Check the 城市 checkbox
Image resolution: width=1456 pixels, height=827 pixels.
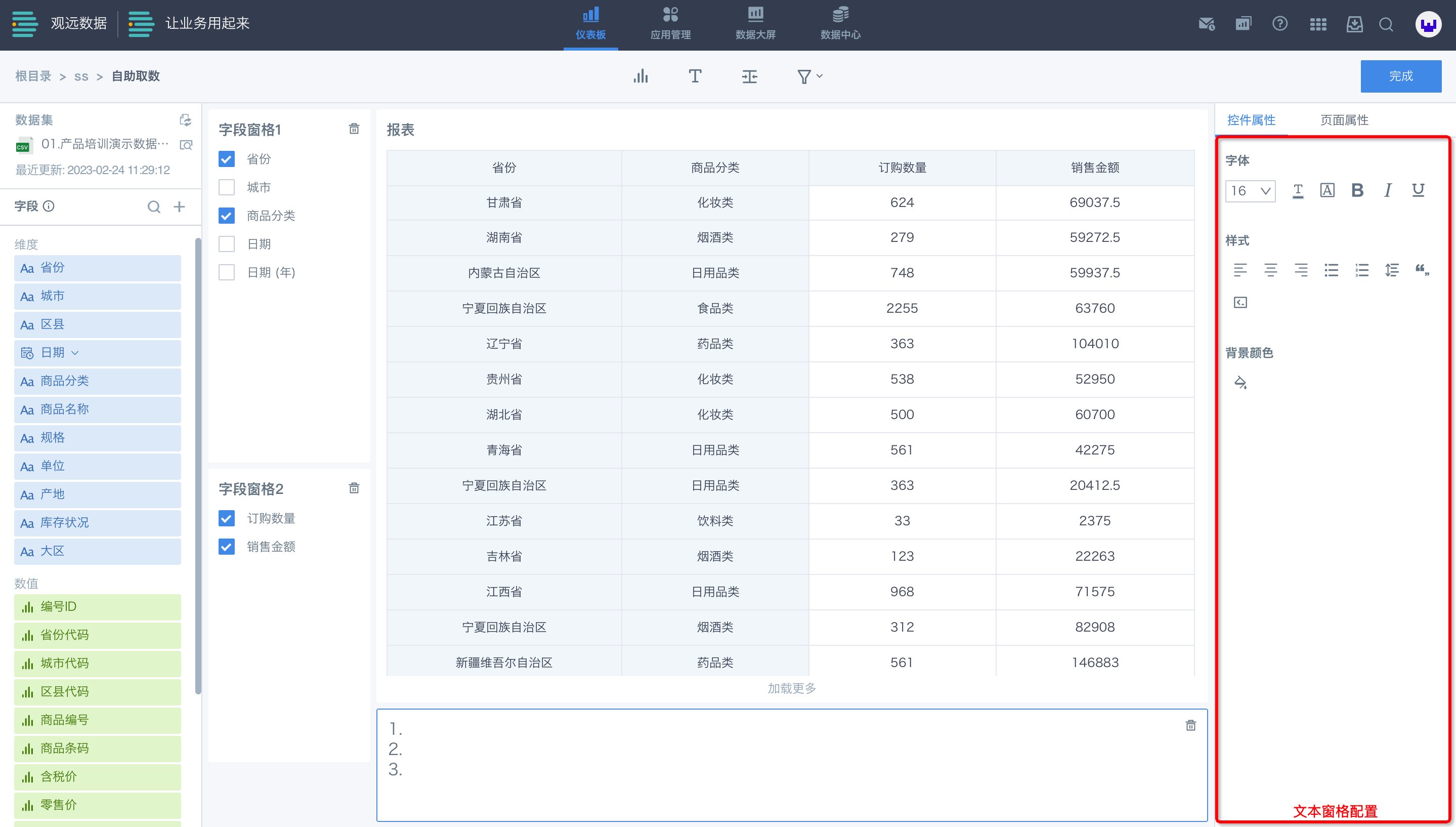click(x=227, y=187)
